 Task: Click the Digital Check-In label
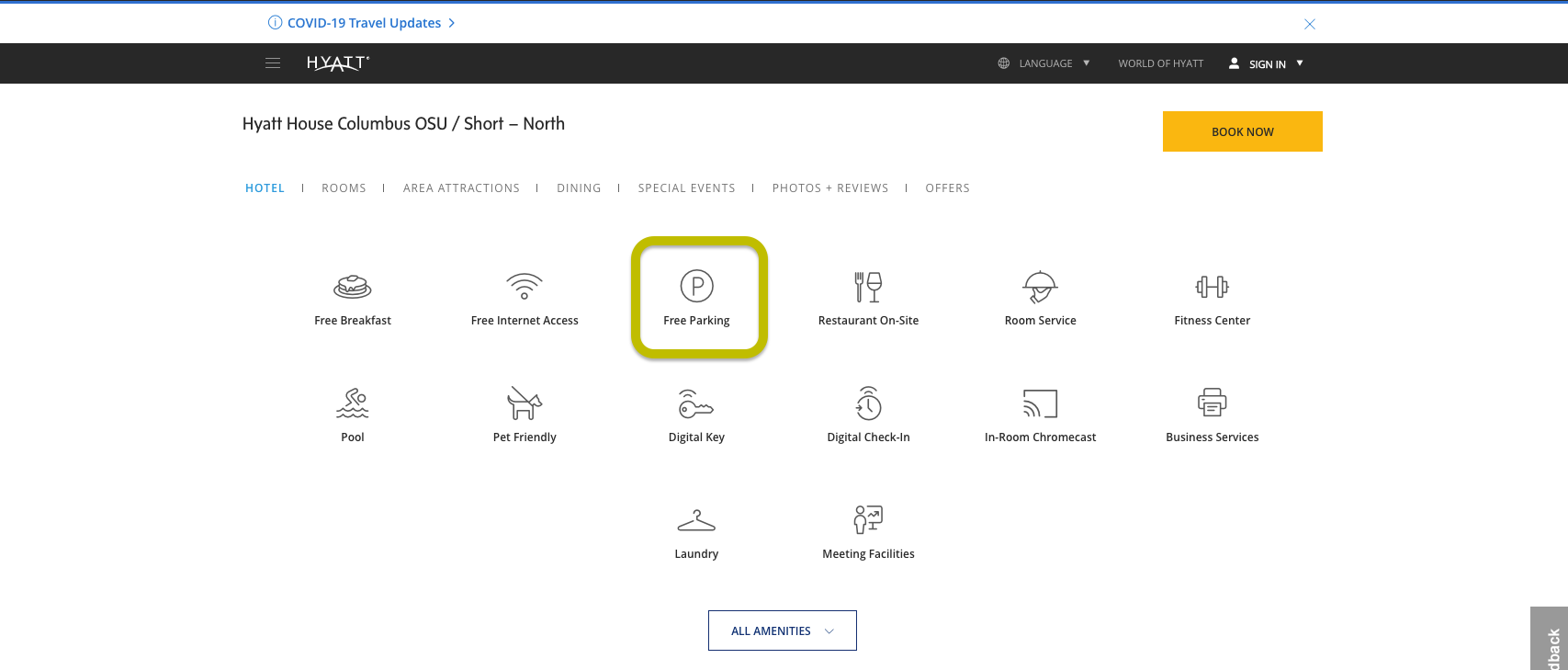point(868,437)
